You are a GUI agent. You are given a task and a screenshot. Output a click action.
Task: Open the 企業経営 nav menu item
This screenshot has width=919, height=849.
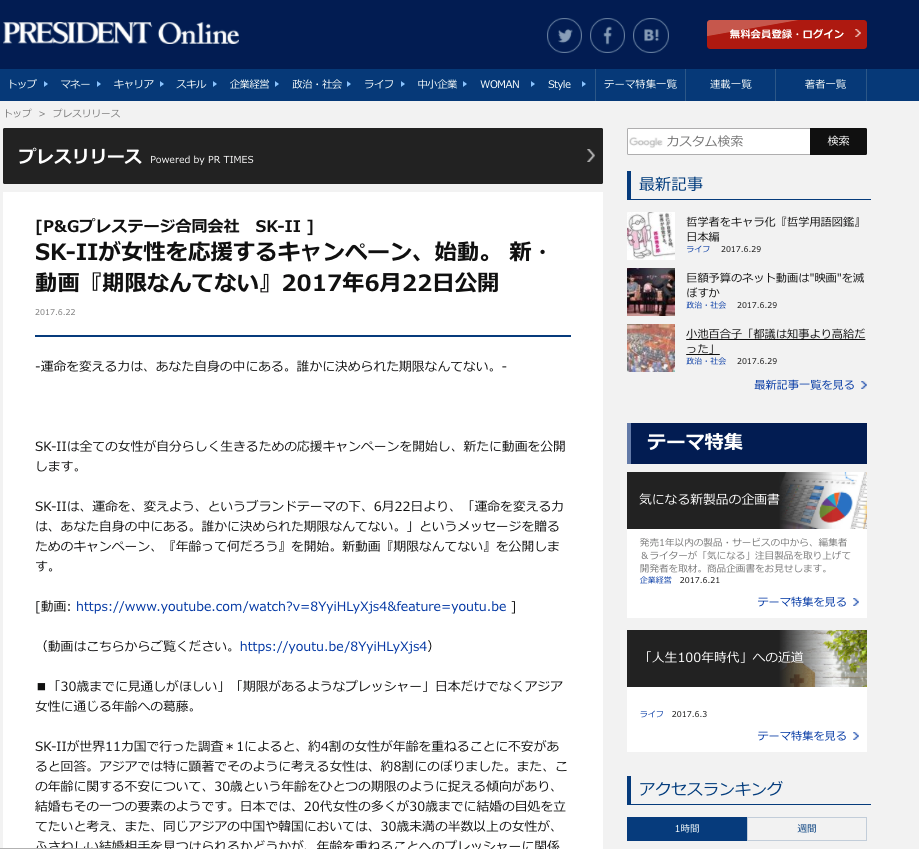click(254, 84)
